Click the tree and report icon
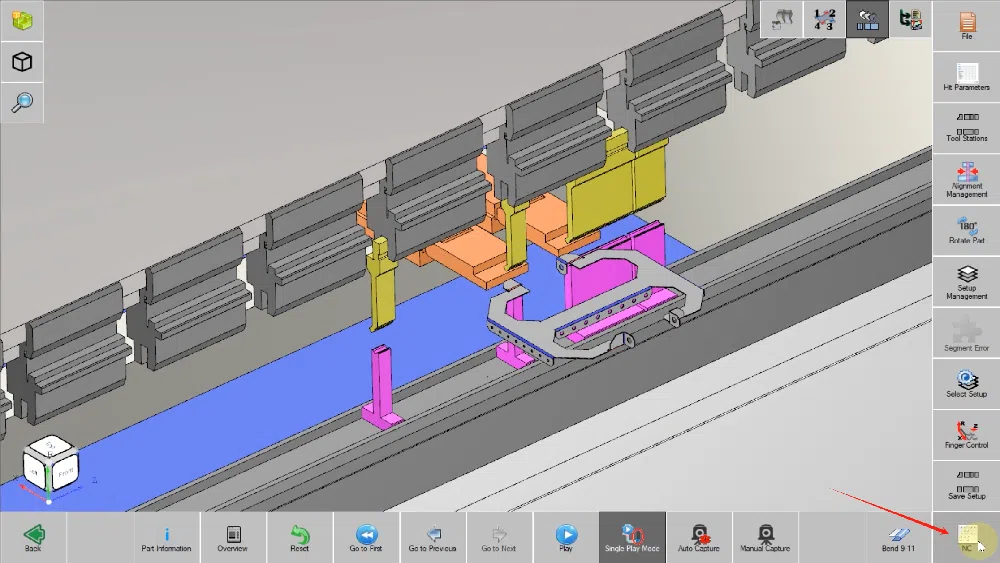Screen dimensions: 1000x563 910,19
